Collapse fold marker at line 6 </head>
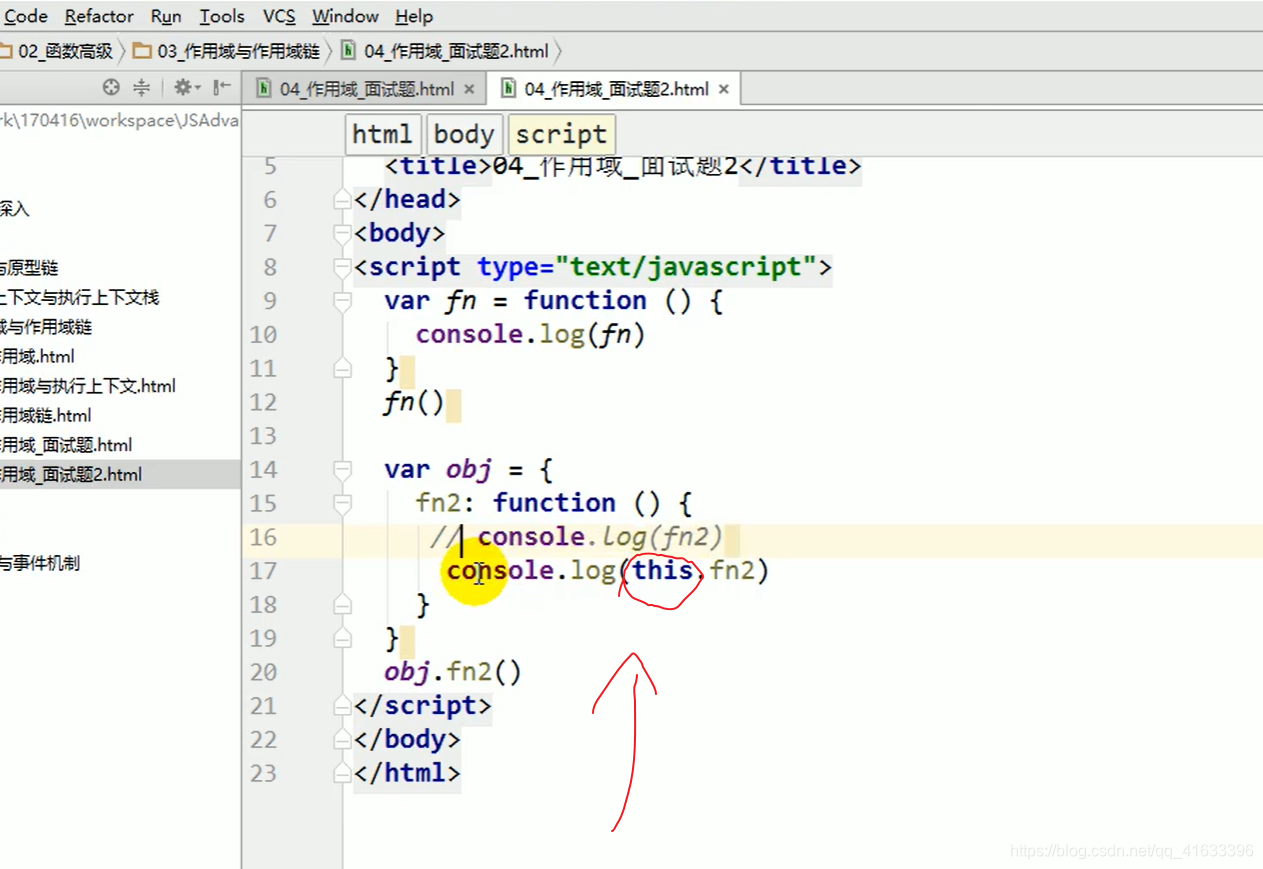The image size is (1263, 869). [343, 200]
